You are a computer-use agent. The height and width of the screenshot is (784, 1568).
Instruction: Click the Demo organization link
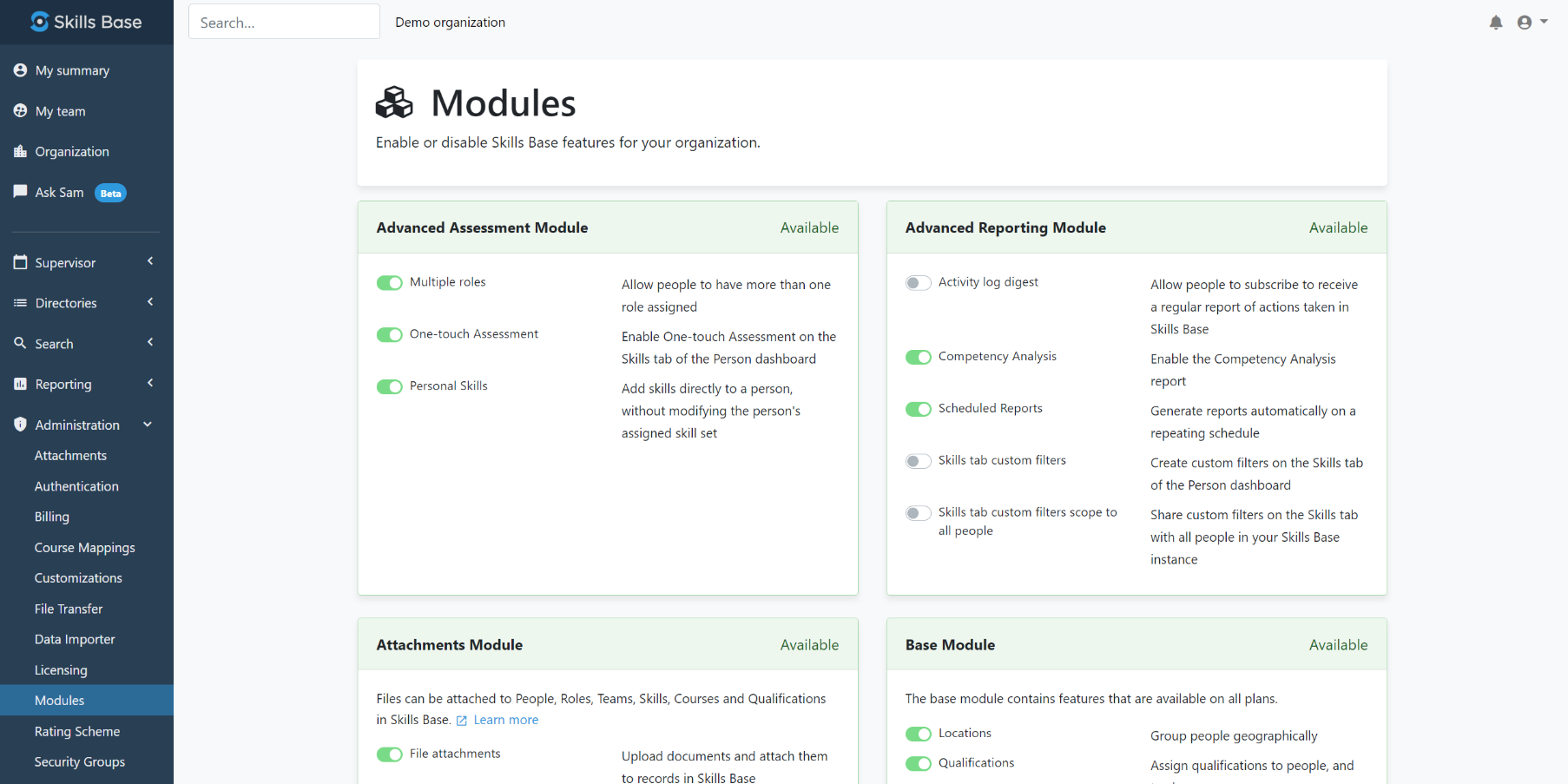tap(450, 23)
